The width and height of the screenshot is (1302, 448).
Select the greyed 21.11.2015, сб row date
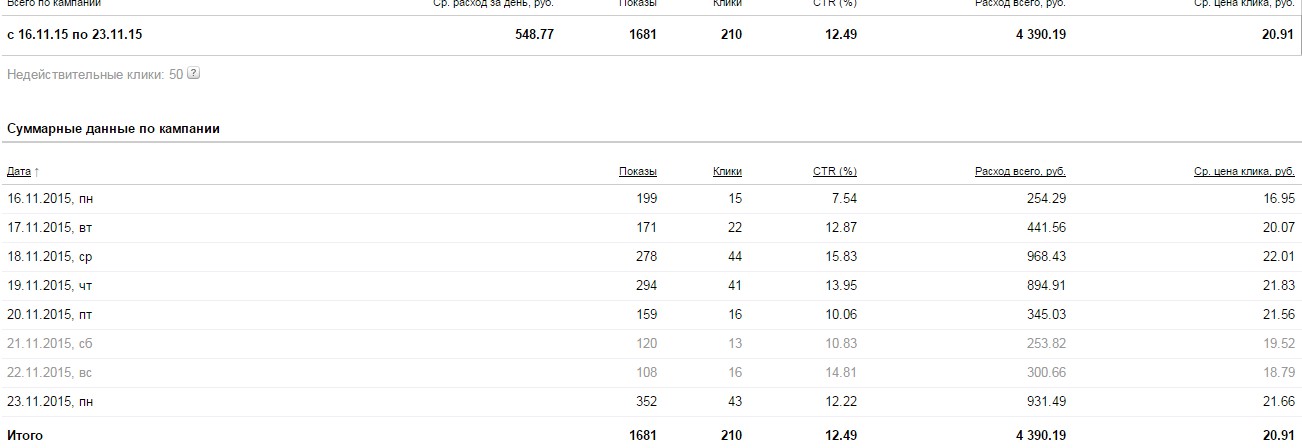(50, 344)
